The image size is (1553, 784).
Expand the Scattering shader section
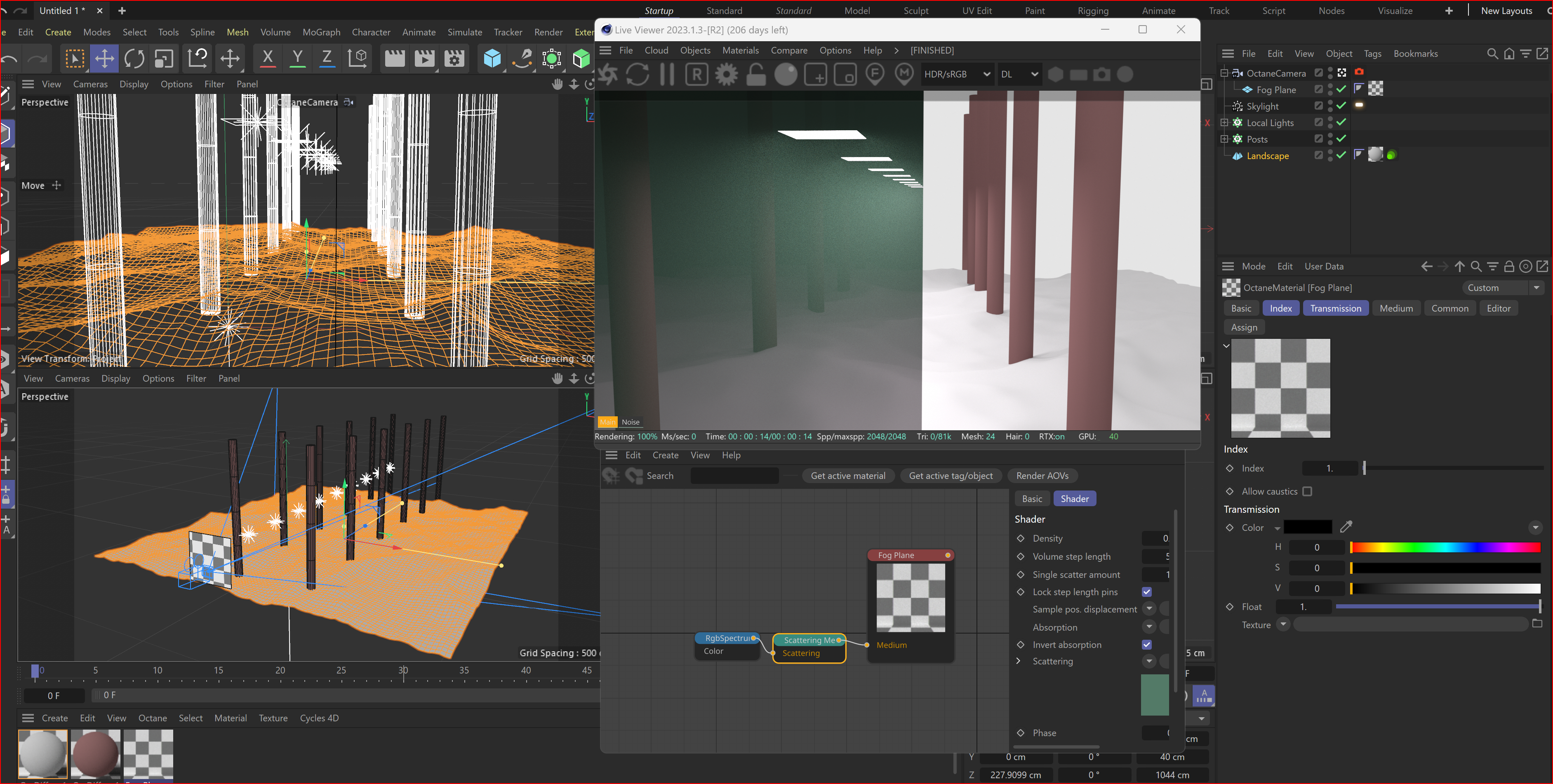click(1019, 661)
